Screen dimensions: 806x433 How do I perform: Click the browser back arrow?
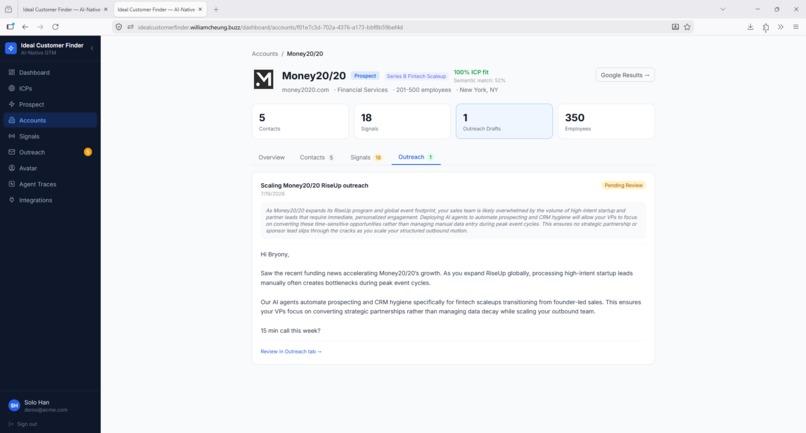pos(25,27)
